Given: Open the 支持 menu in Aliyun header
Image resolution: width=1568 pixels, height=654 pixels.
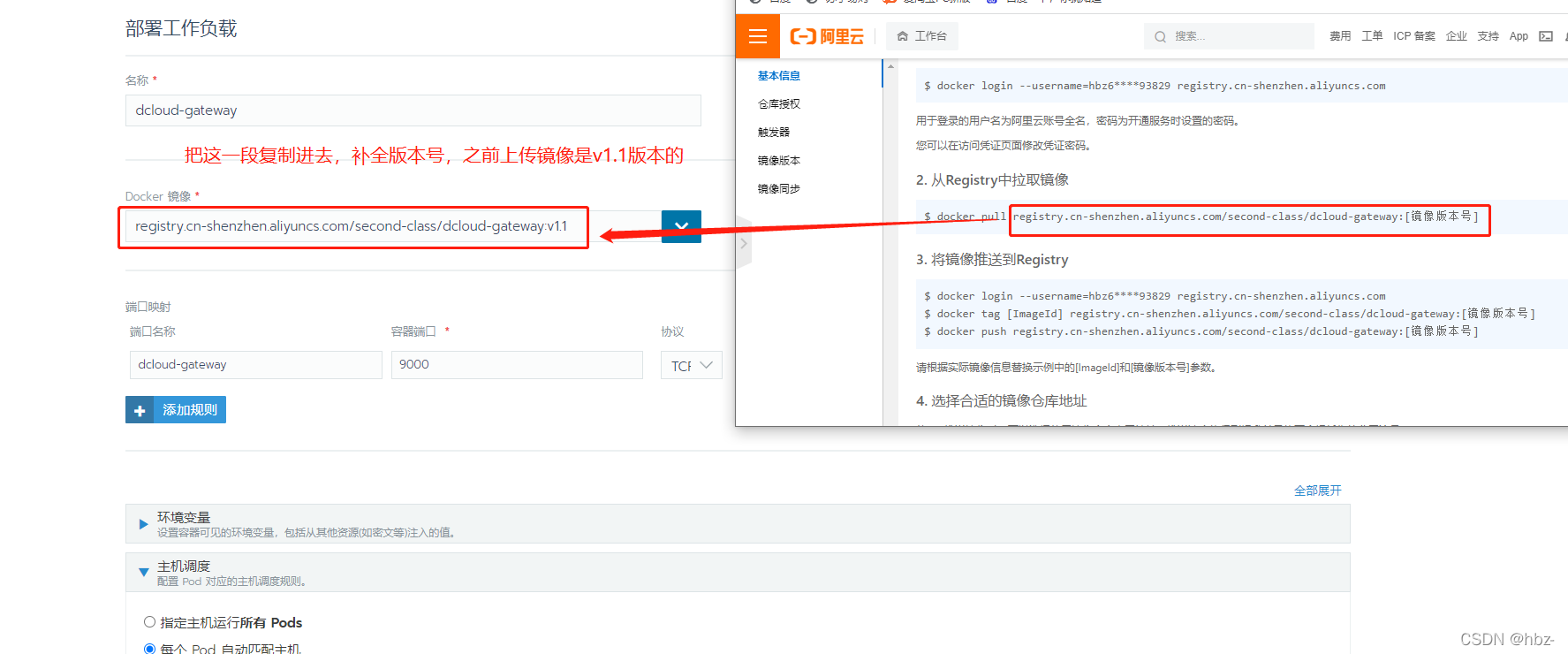Looking at the screenshot, I should (x=1488, y=36).
